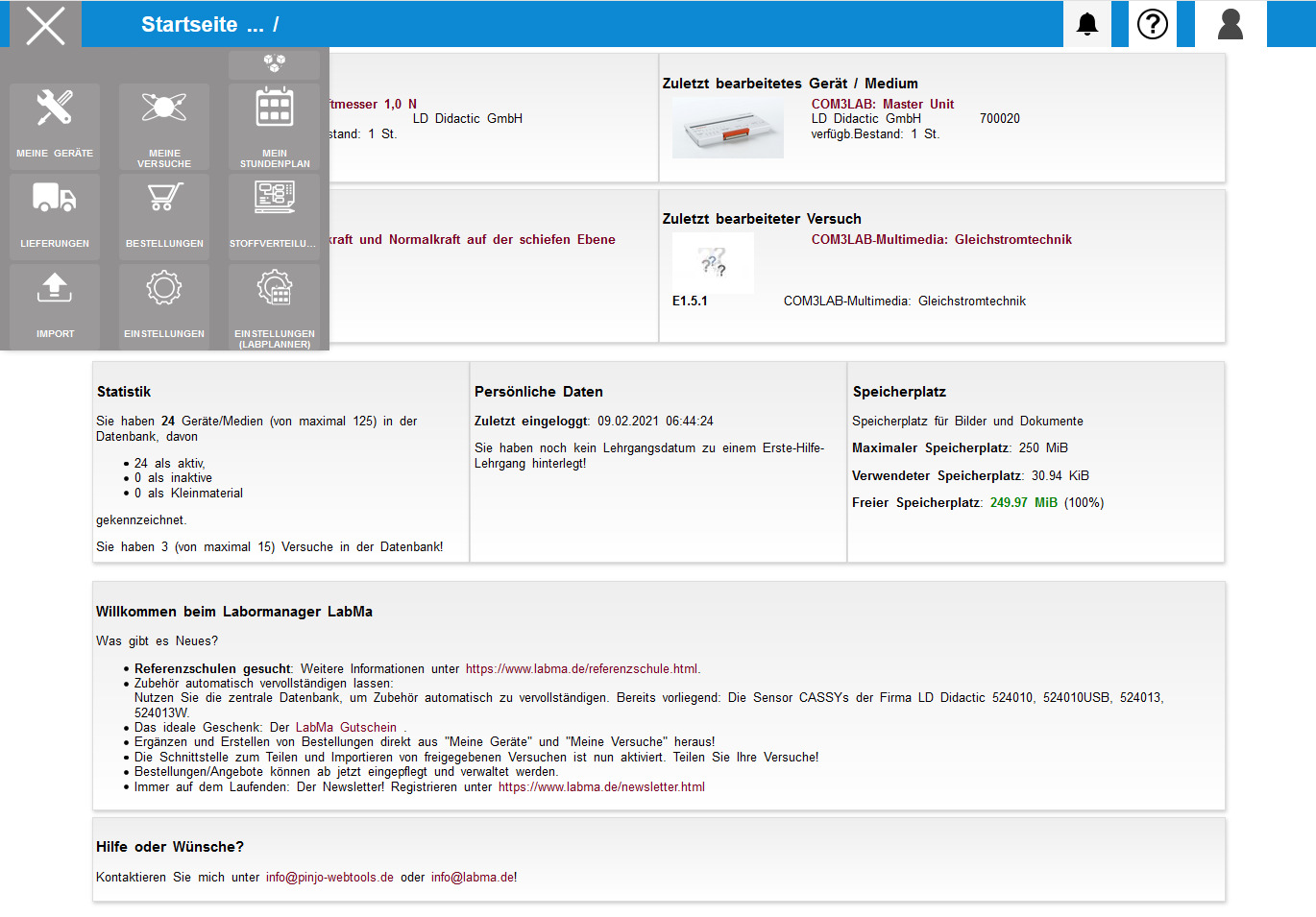Click info@labma.de email link

473,878
